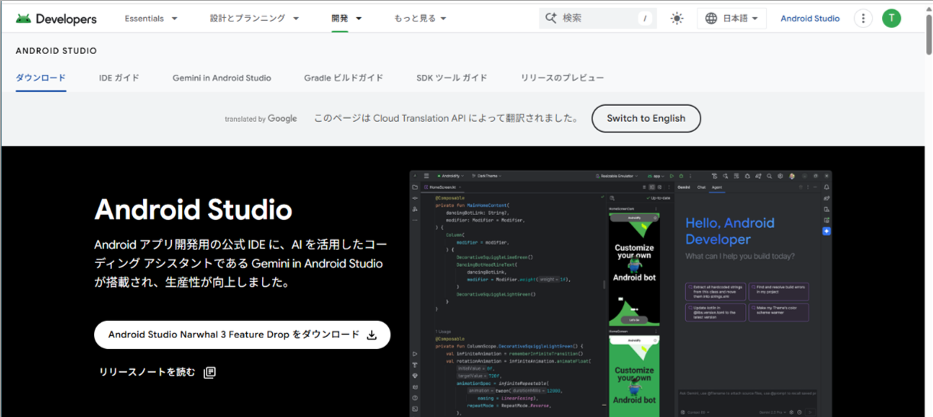Expand the 開発 navigation dropdown
The height and width of the screenshot is (417, 933).
pos(347,19)
